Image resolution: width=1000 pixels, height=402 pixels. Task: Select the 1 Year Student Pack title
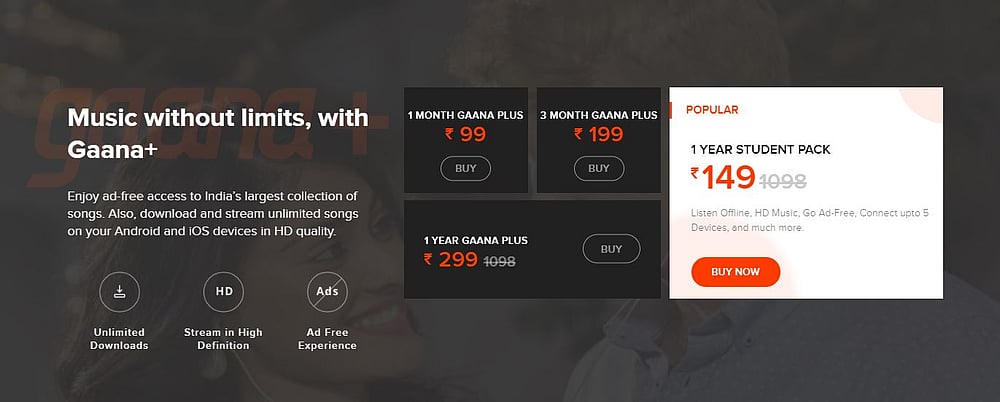(760, 150)
